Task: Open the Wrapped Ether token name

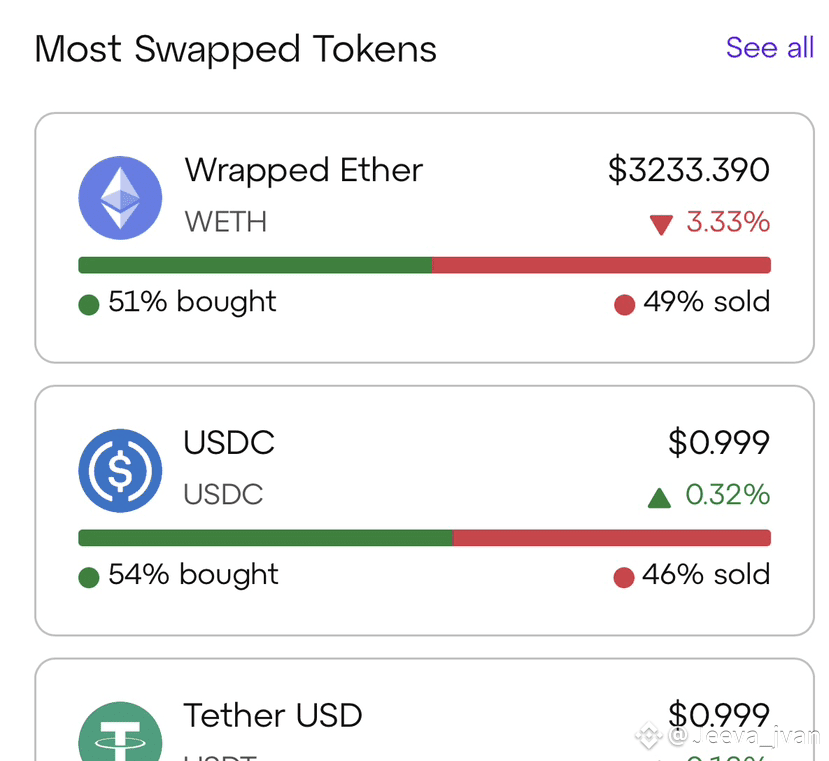Action: pos(303,170)
